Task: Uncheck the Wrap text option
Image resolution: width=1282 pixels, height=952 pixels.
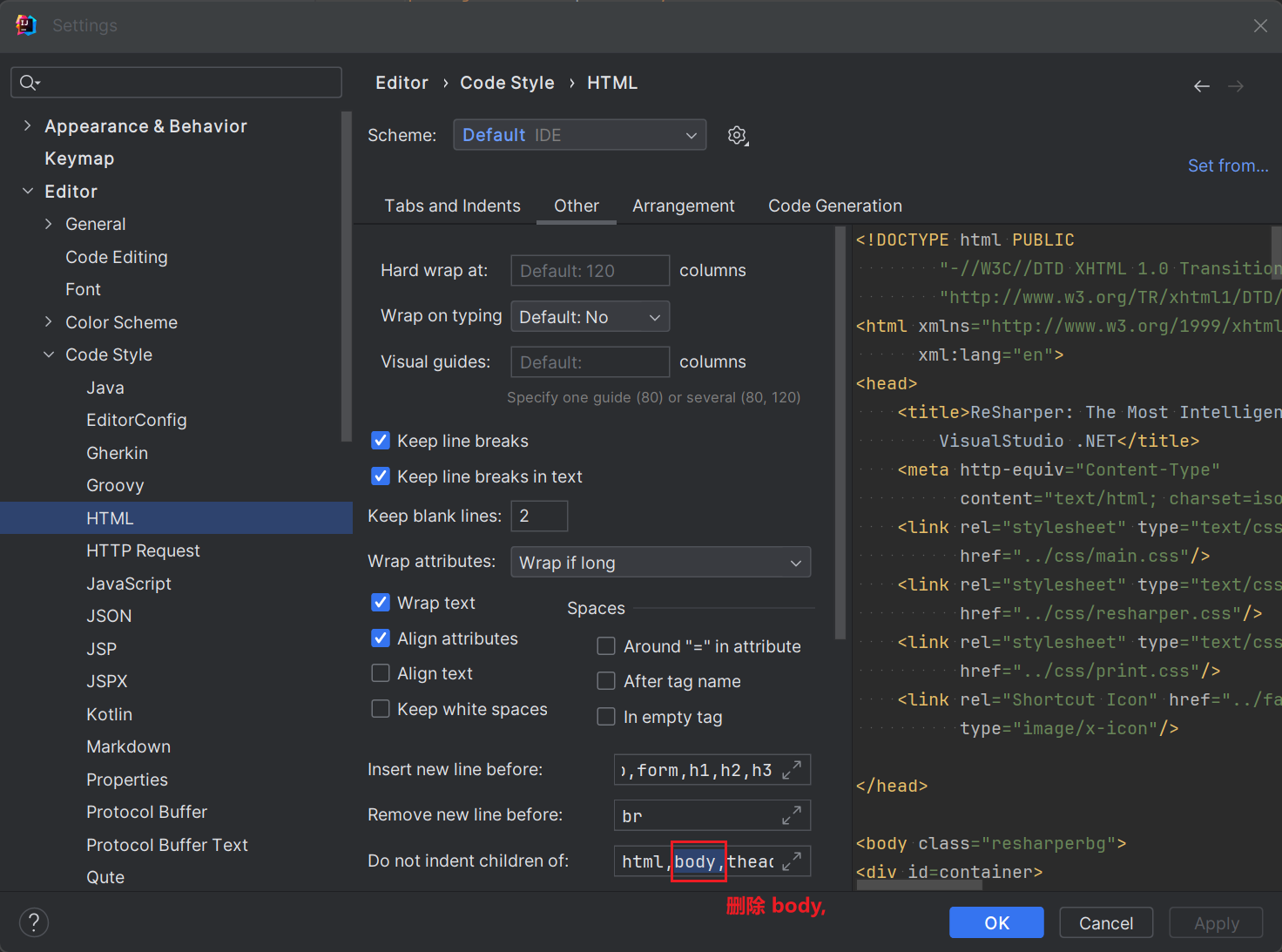Action: 381,603
